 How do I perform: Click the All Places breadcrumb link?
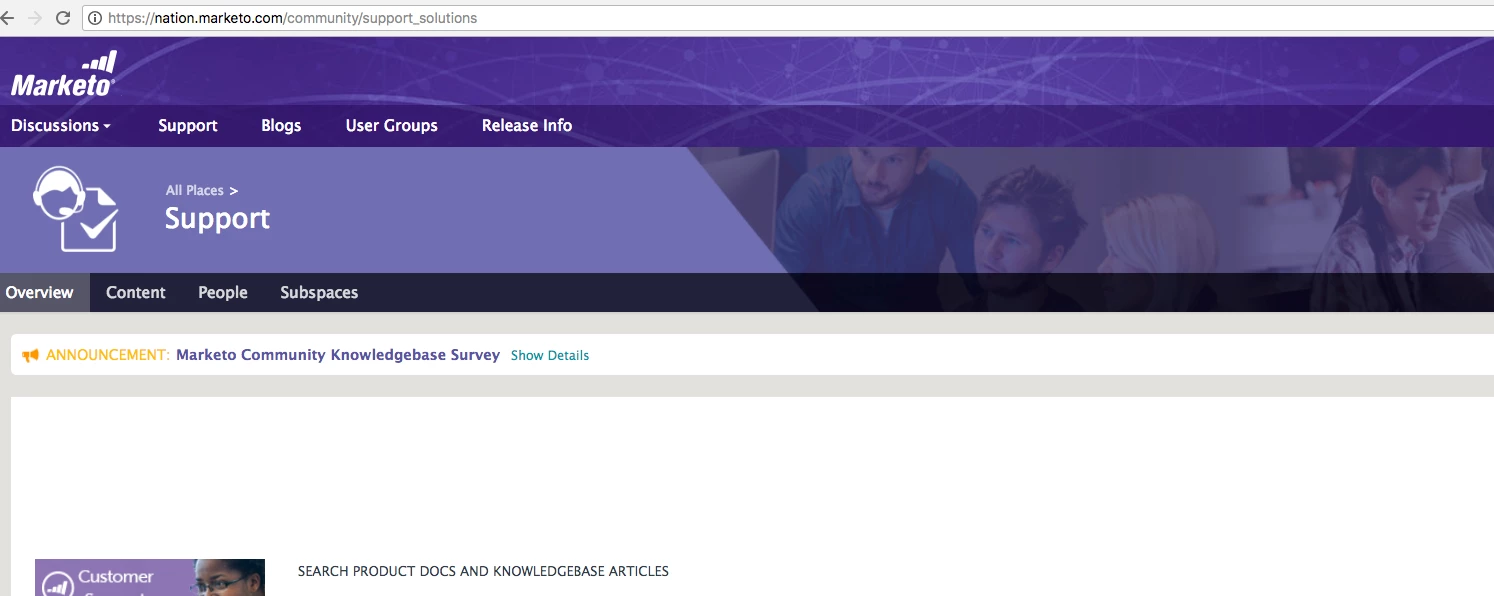click(x=195, y=190)
